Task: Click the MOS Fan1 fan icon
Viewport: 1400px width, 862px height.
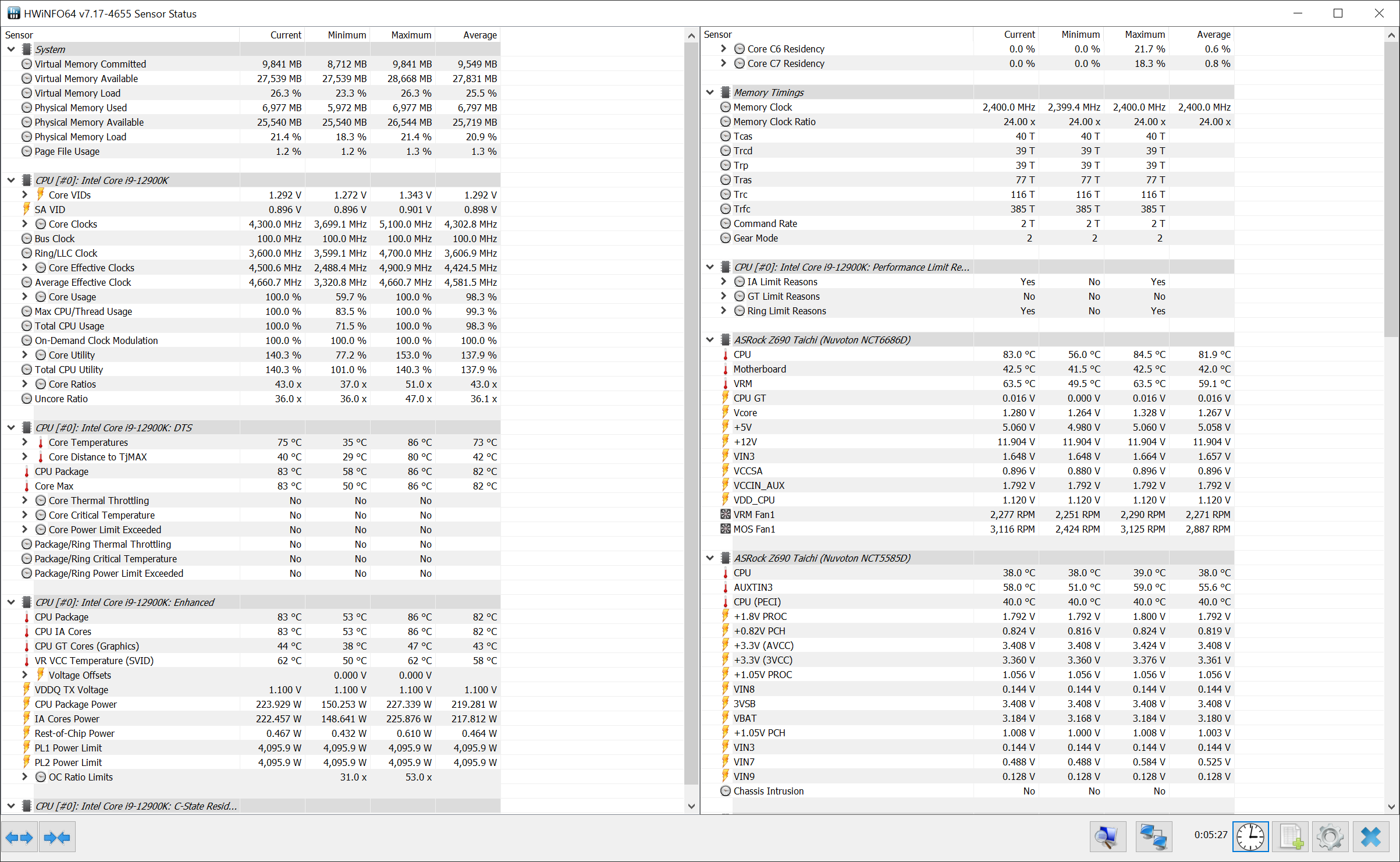Action: coord(725,529)
